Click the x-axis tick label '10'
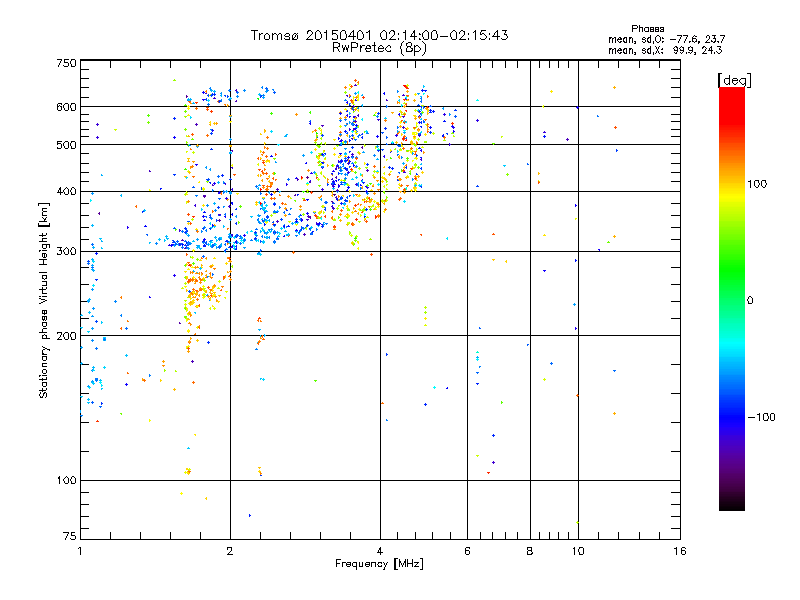This screenshot has height=600, width=800. pyautogui.click(x=578, y=551)
